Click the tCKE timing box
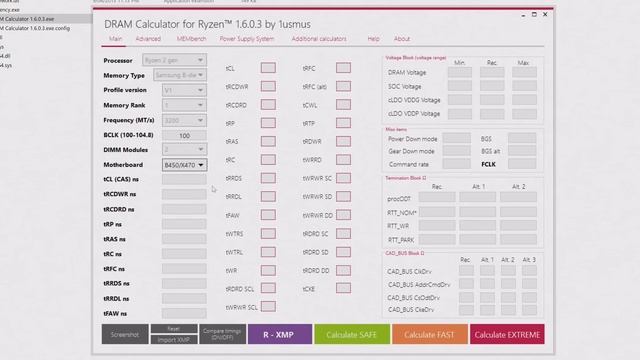Image resolution: width=640 pixels, height=360 pixels. (x=343, y=288)
